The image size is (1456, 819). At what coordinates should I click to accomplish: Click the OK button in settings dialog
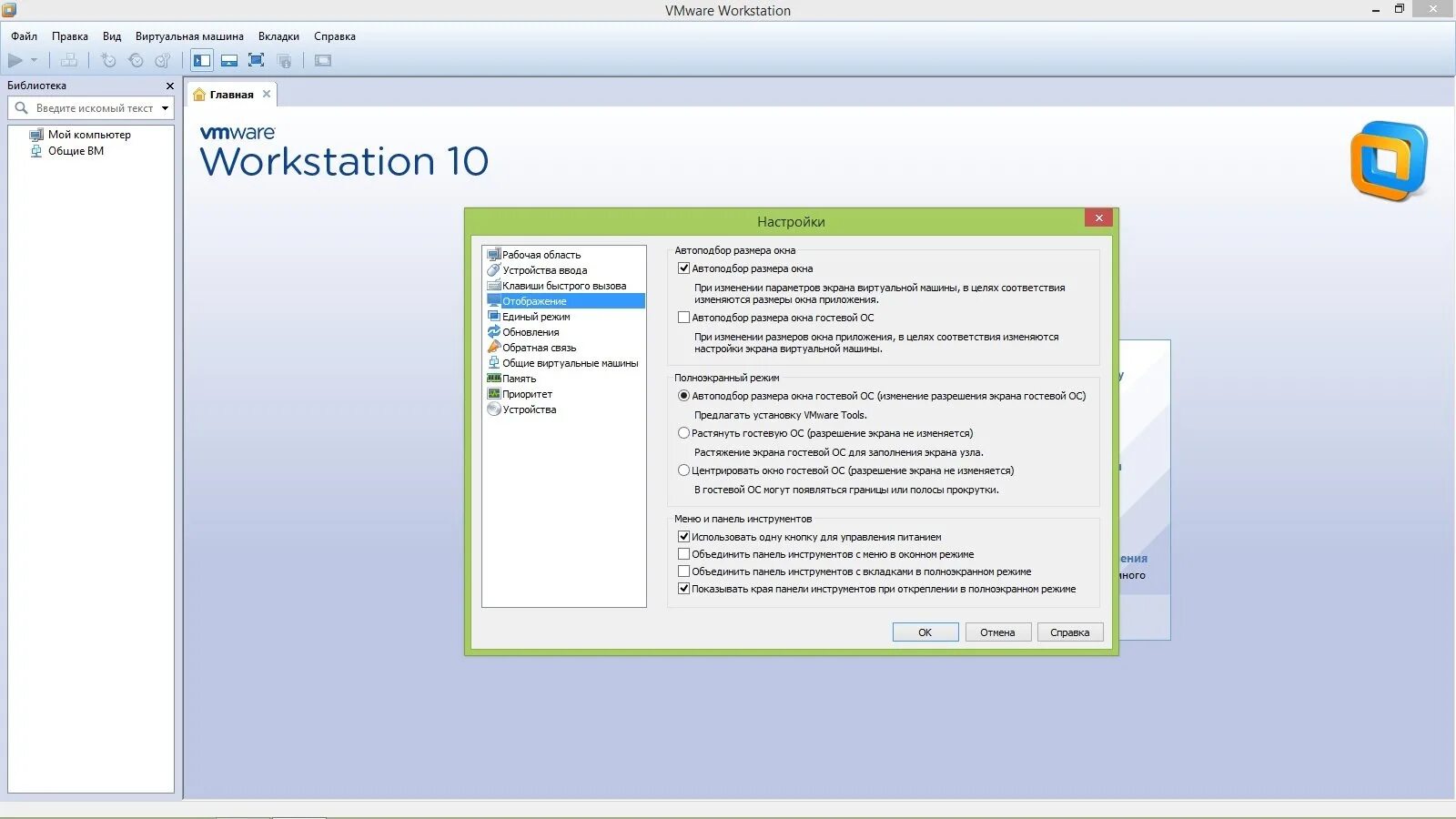[x=925, y=632]
